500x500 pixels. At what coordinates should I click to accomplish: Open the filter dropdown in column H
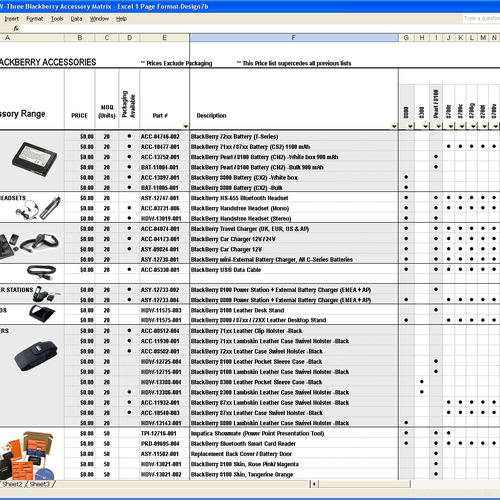point(425,126)
